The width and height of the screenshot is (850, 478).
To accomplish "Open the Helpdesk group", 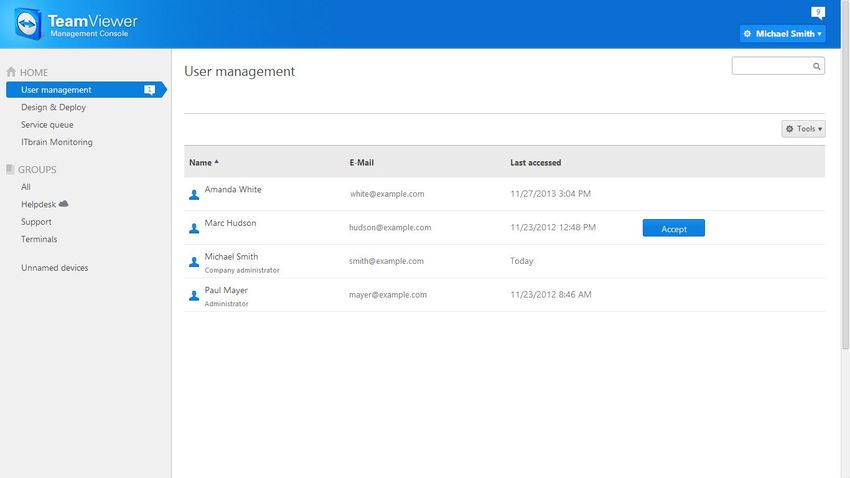I will tap(38, 204).
